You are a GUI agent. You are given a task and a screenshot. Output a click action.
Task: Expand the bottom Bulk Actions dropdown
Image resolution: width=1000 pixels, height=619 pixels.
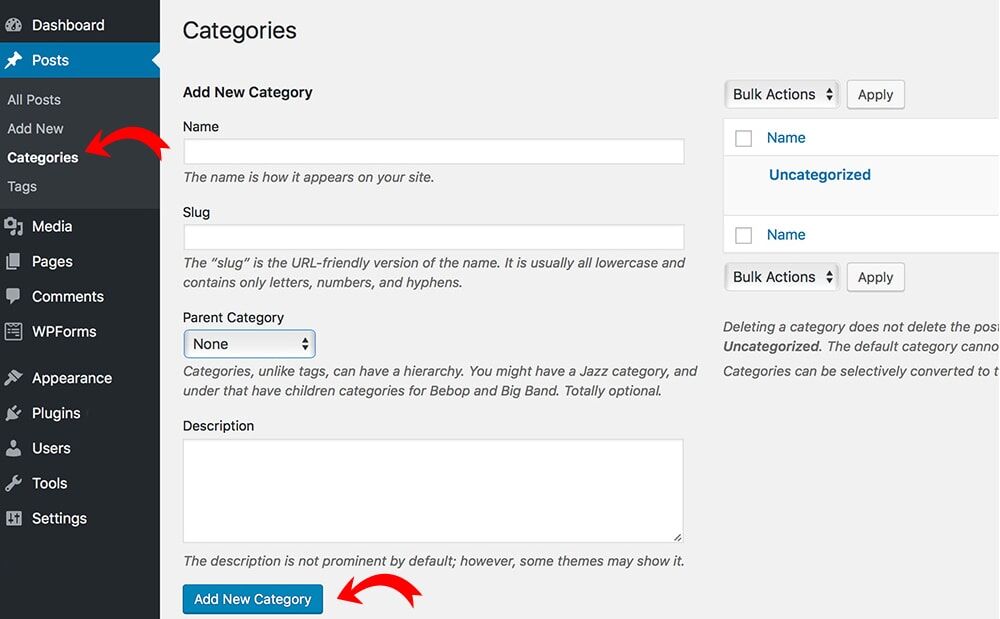[781, 277]
